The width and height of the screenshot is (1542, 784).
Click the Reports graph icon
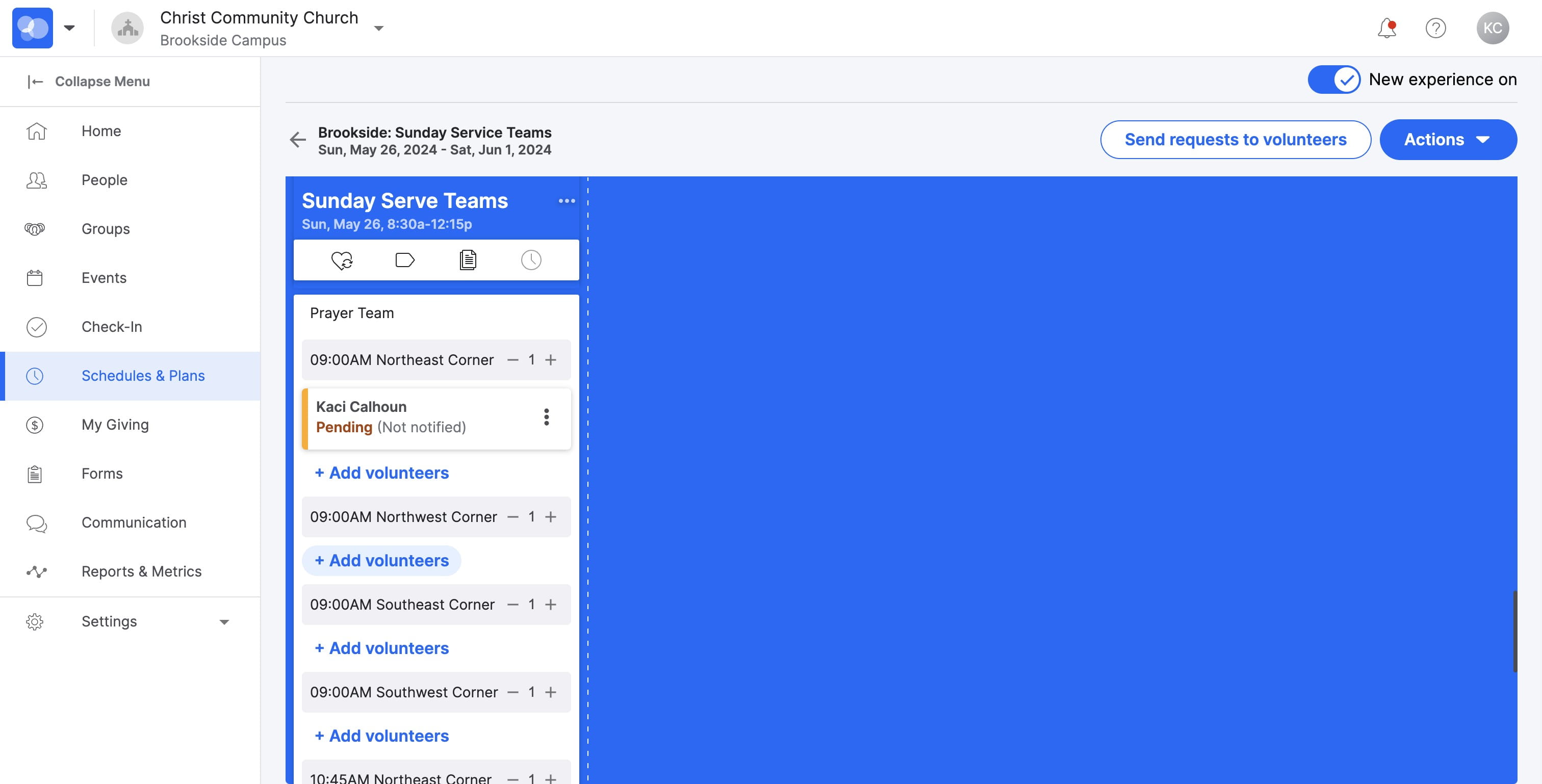point(36,571)
